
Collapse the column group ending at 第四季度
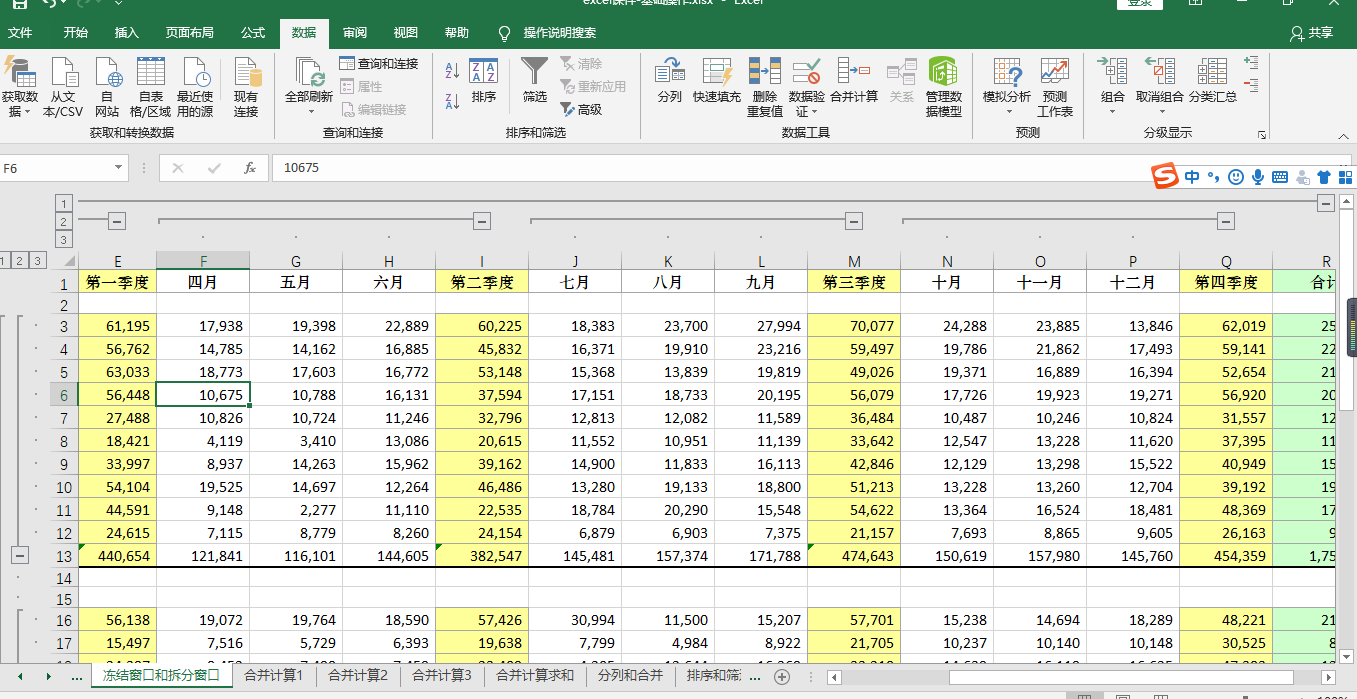1226,221
